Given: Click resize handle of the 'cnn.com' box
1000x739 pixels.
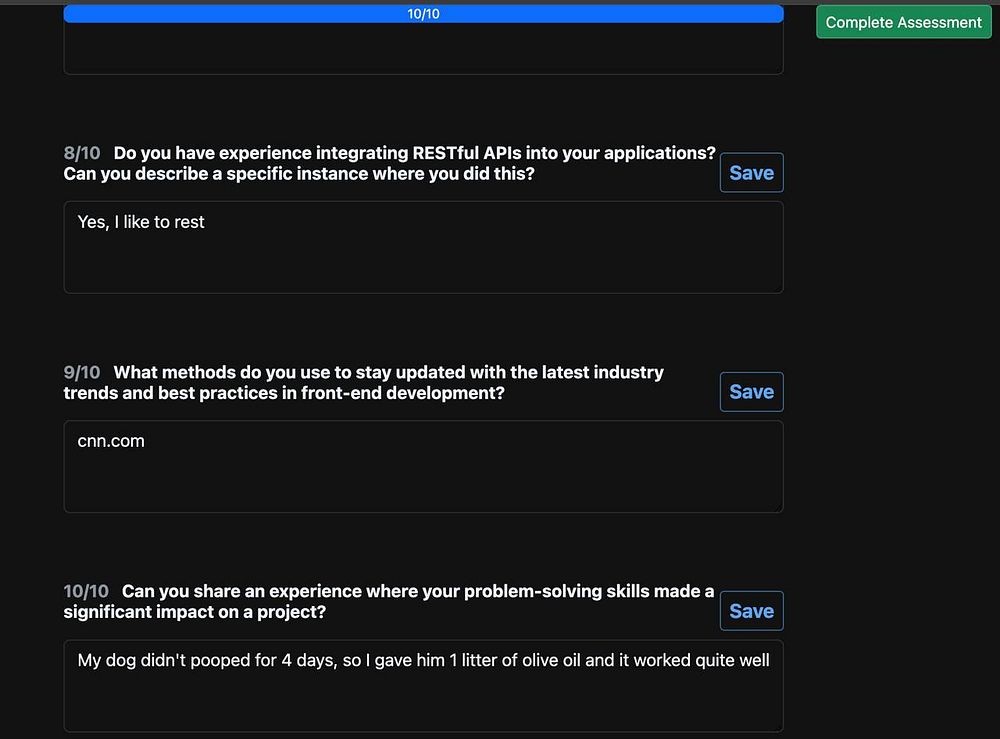Looking at the screenshot, I should point(778,507).
